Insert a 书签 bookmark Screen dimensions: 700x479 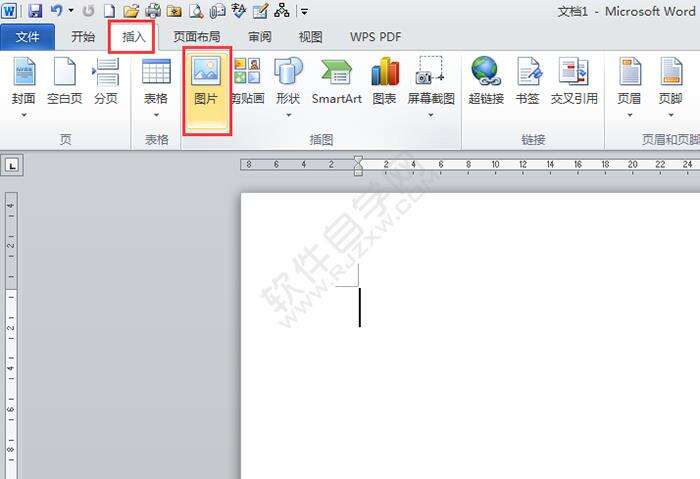point(528,82)
